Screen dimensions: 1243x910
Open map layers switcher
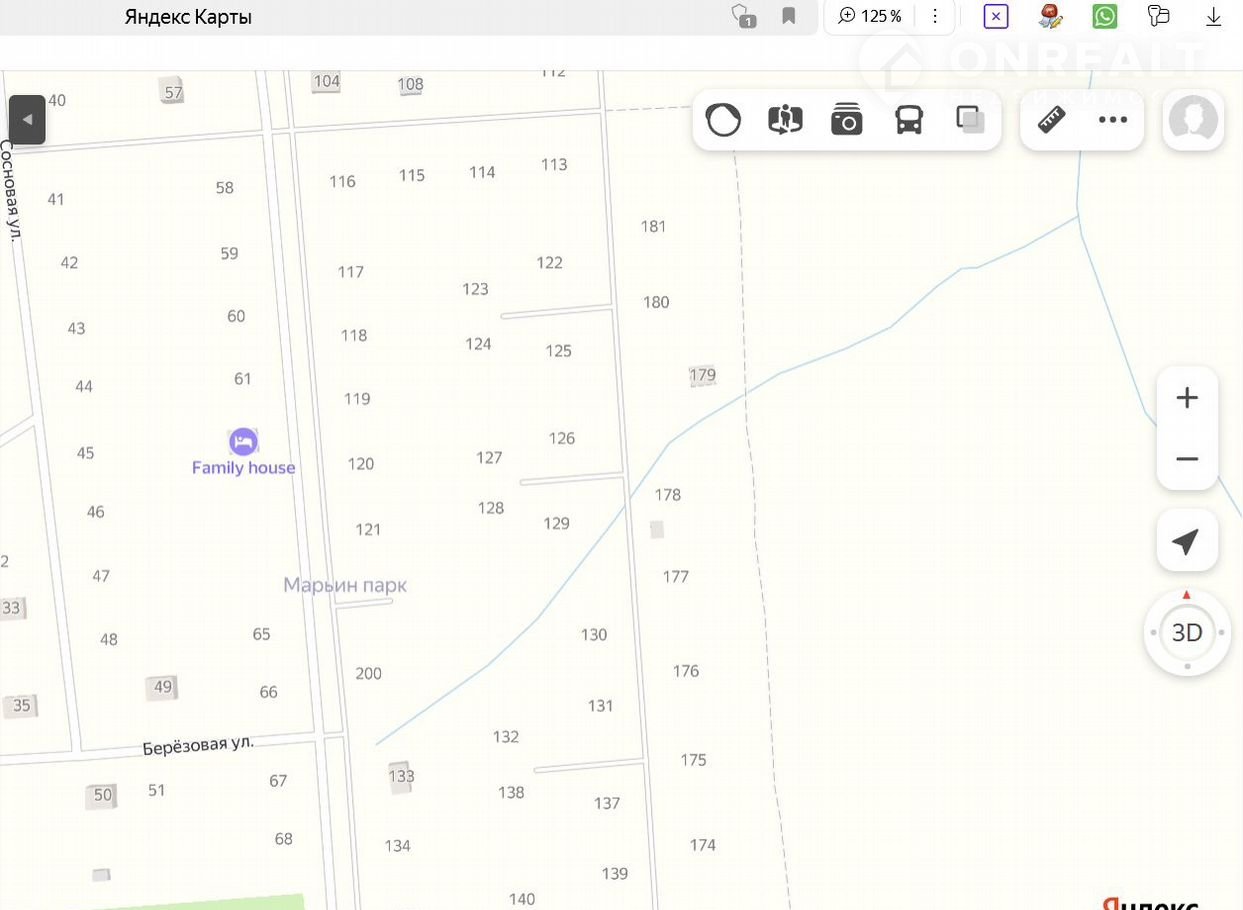pyautogui.click(x=970, y=120)
